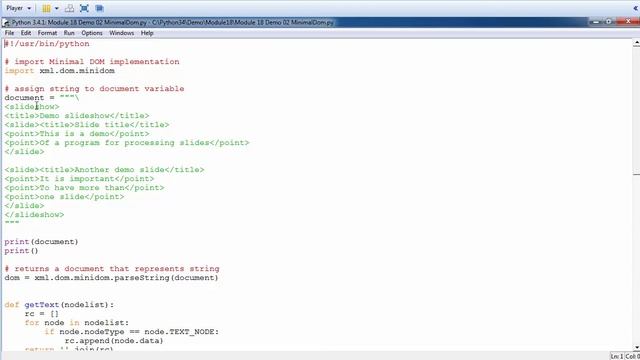The image size is (640, 360).
Task: Click the 'print()' line
Action: coord(21,251)
